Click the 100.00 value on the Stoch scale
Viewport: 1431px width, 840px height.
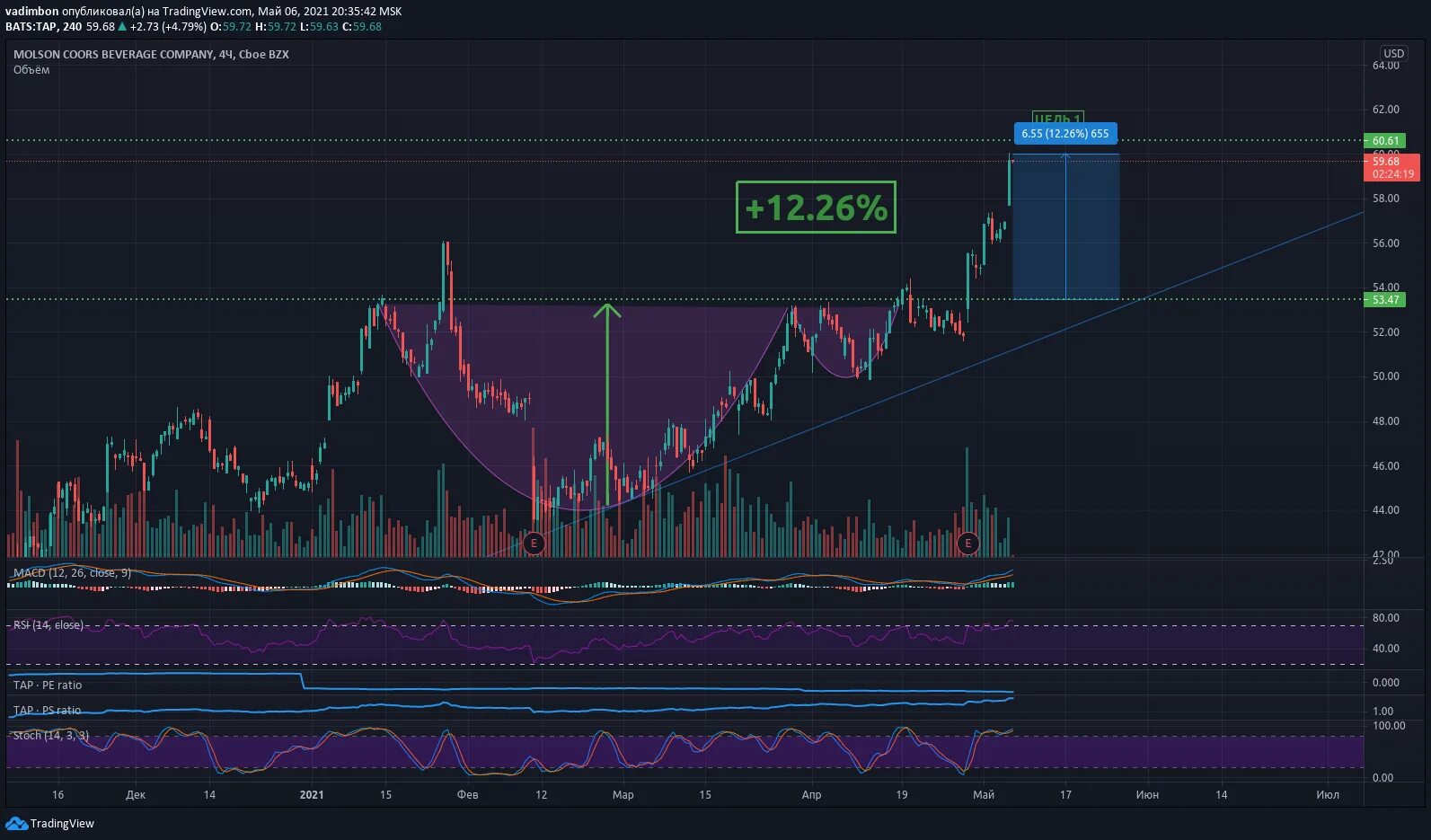1389,725
